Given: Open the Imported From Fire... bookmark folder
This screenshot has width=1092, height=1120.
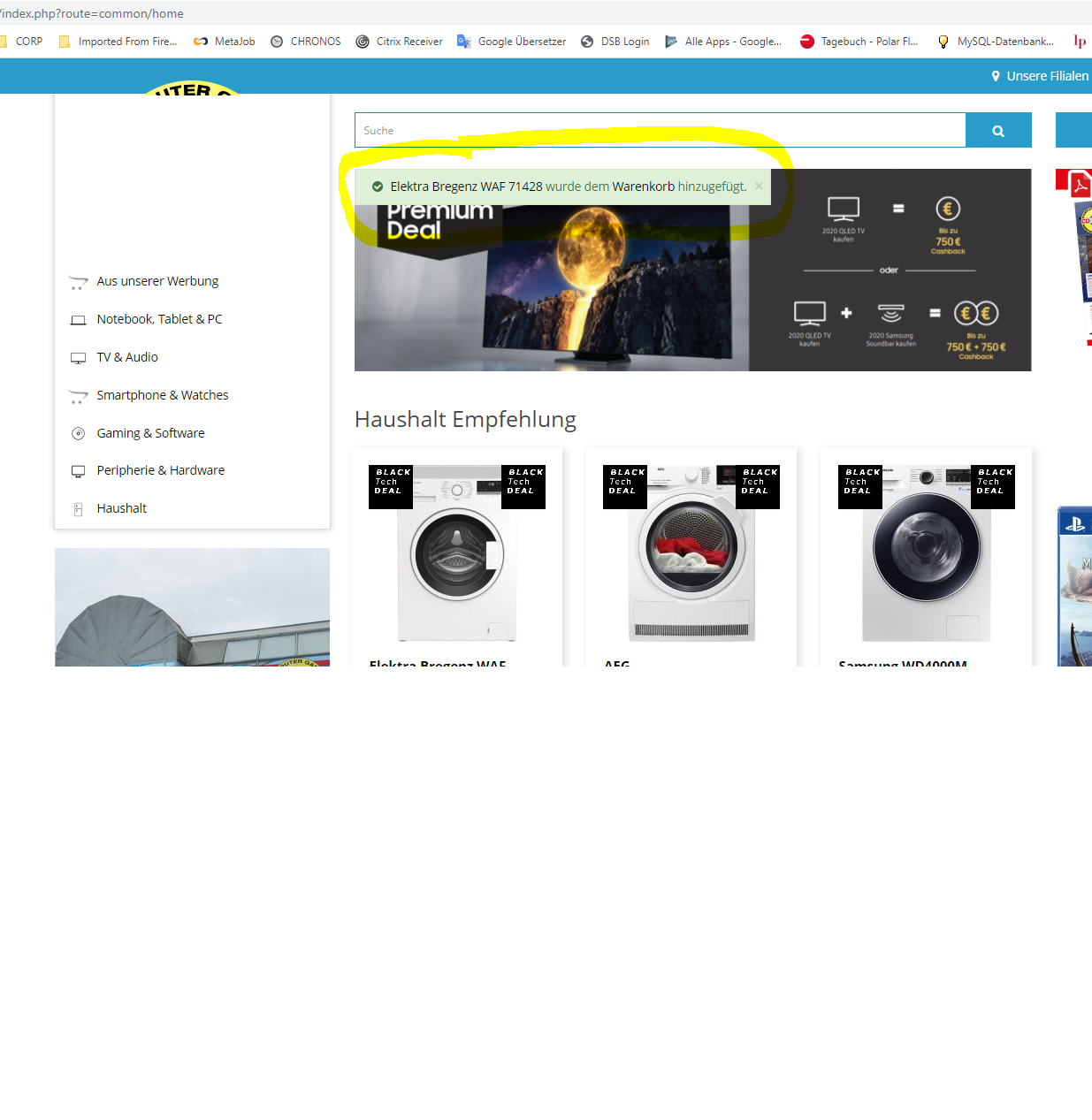Looking at the screenshot, I should (x=118, y=42).
